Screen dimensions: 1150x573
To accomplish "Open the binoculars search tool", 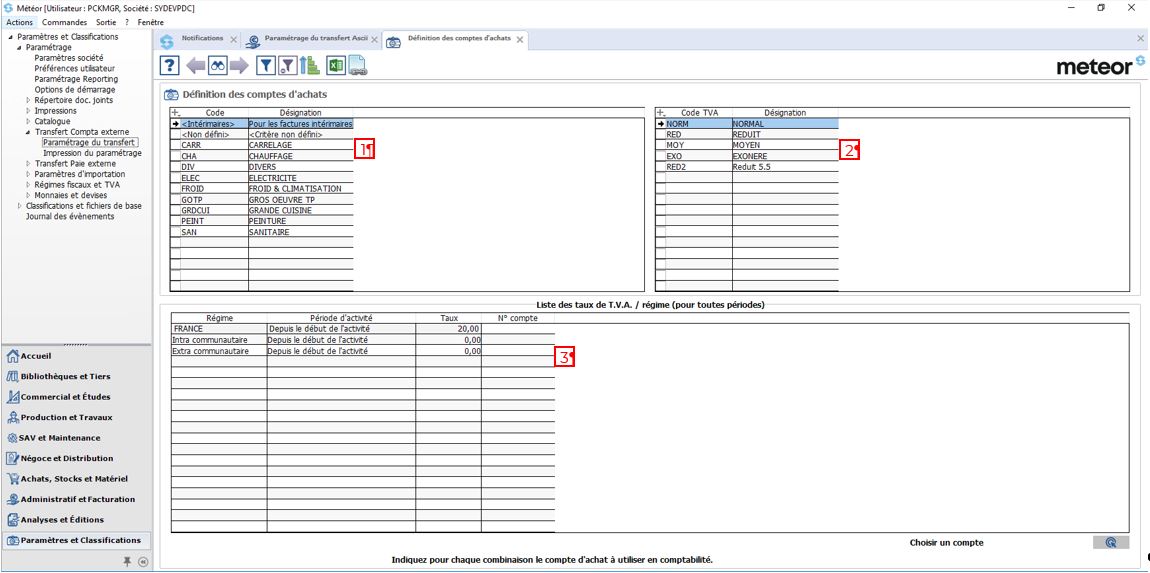I will pyautogui.click(x=218, y=66).
